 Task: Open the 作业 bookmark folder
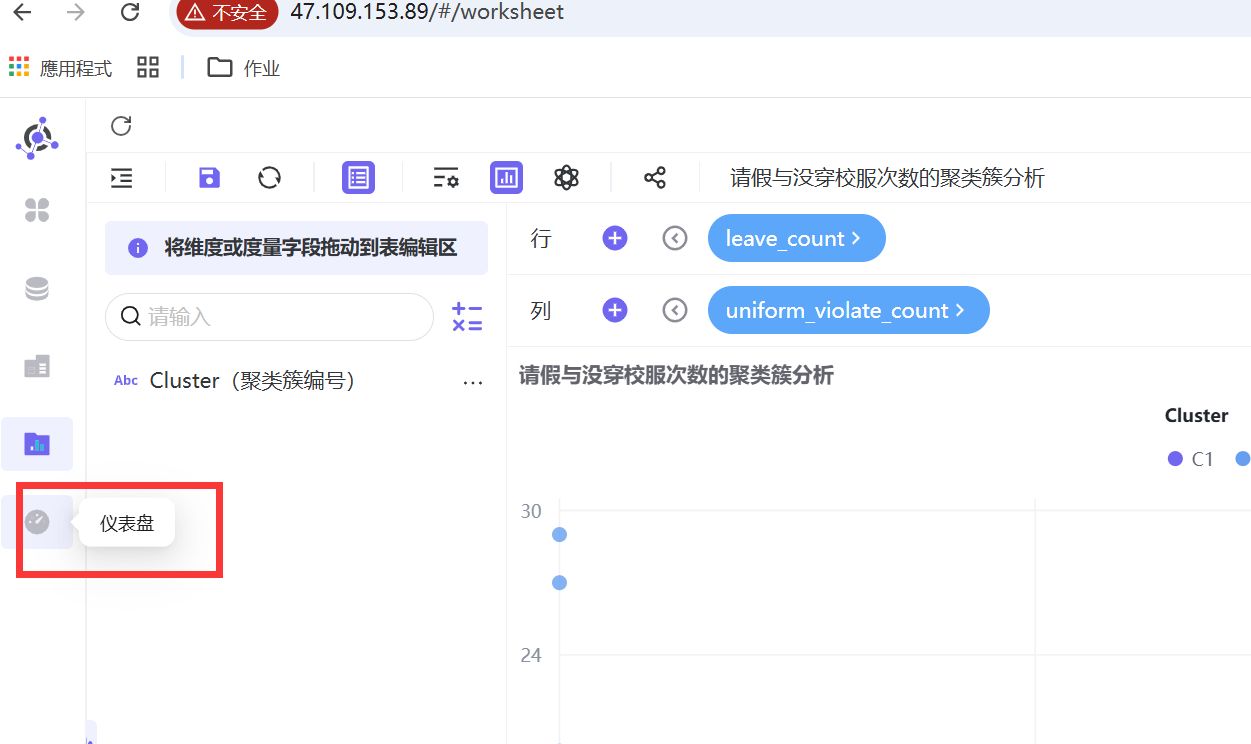tap(244, 68)
